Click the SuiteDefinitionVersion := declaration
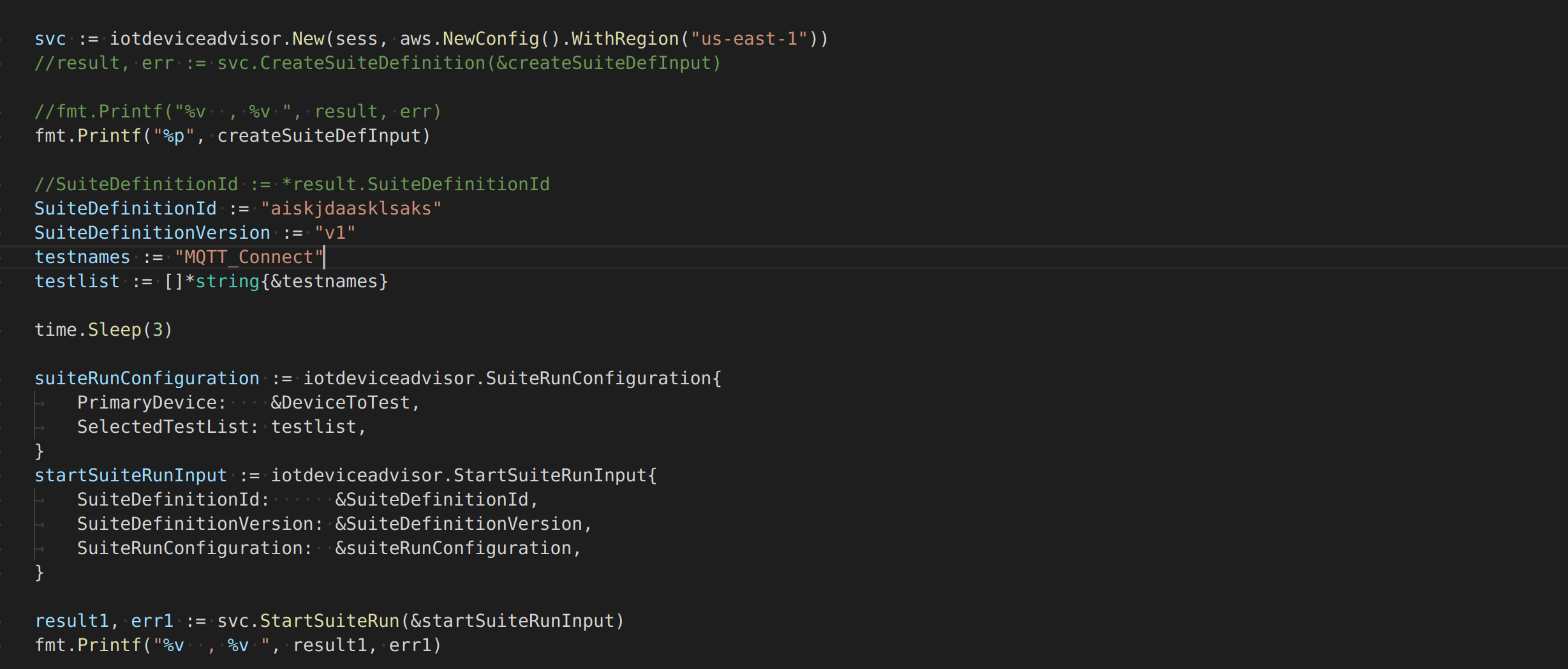Screen dimensions: 1568x669 pos(152,233)
